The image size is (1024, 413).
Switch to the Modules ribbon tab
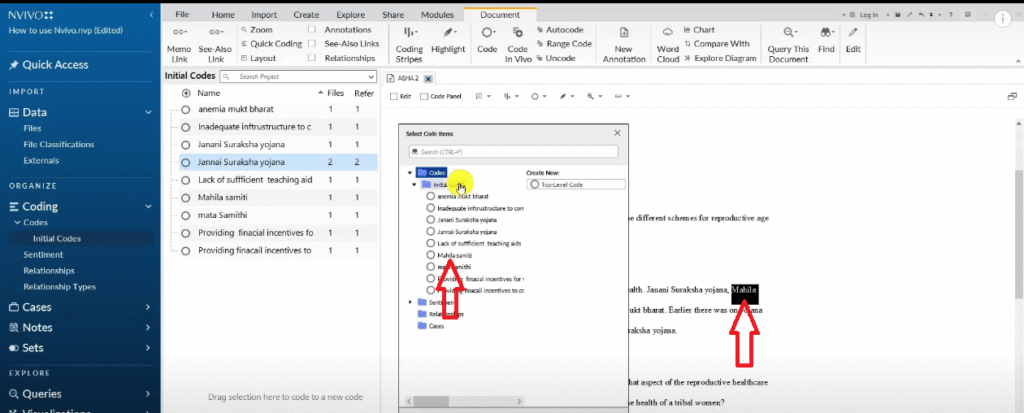(x=437, y=15)
